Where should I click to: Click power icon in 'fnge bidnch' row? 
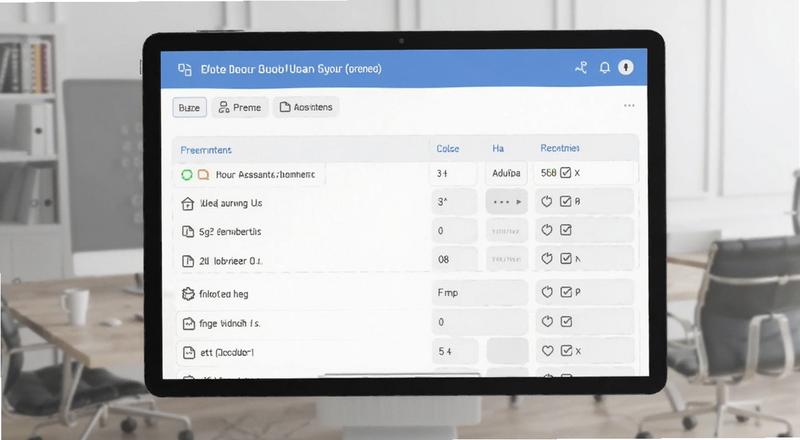pyautogui.click(x=547, y=322)
